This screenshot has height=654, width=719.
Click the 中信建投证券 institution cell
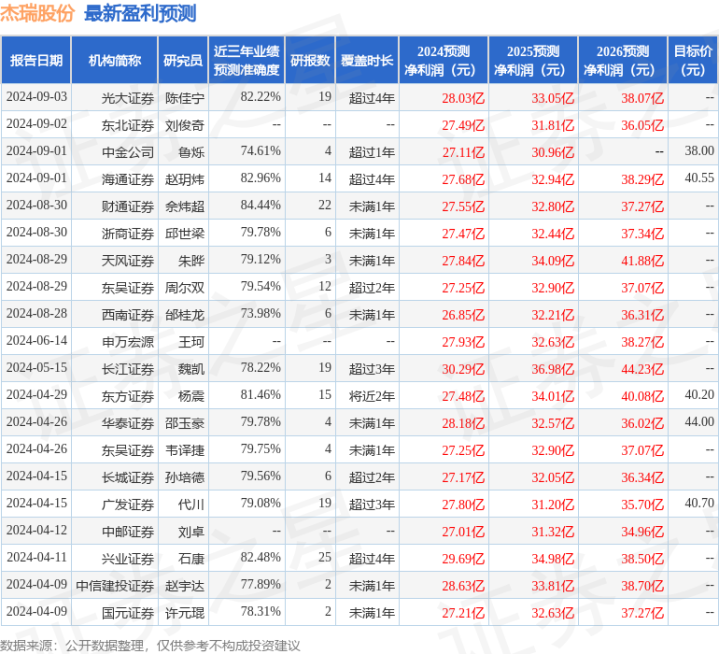pos(115,585)
